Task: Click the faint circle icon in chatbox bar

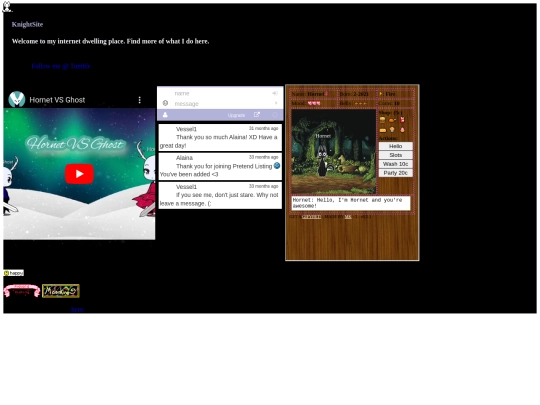Action: pos(275,115)
